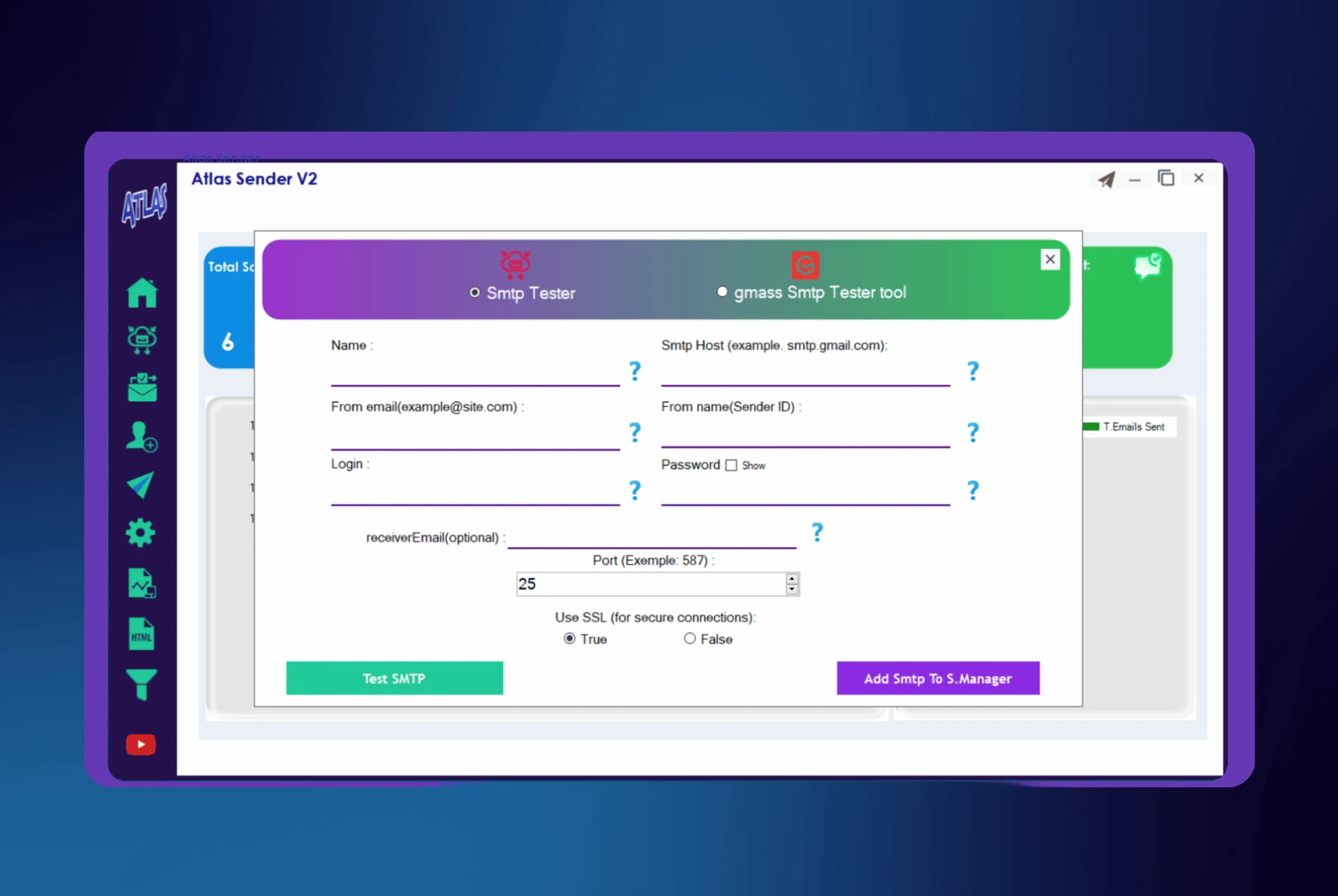
Task: Increase port number with up arrow
Action: [x=792, y=578]
